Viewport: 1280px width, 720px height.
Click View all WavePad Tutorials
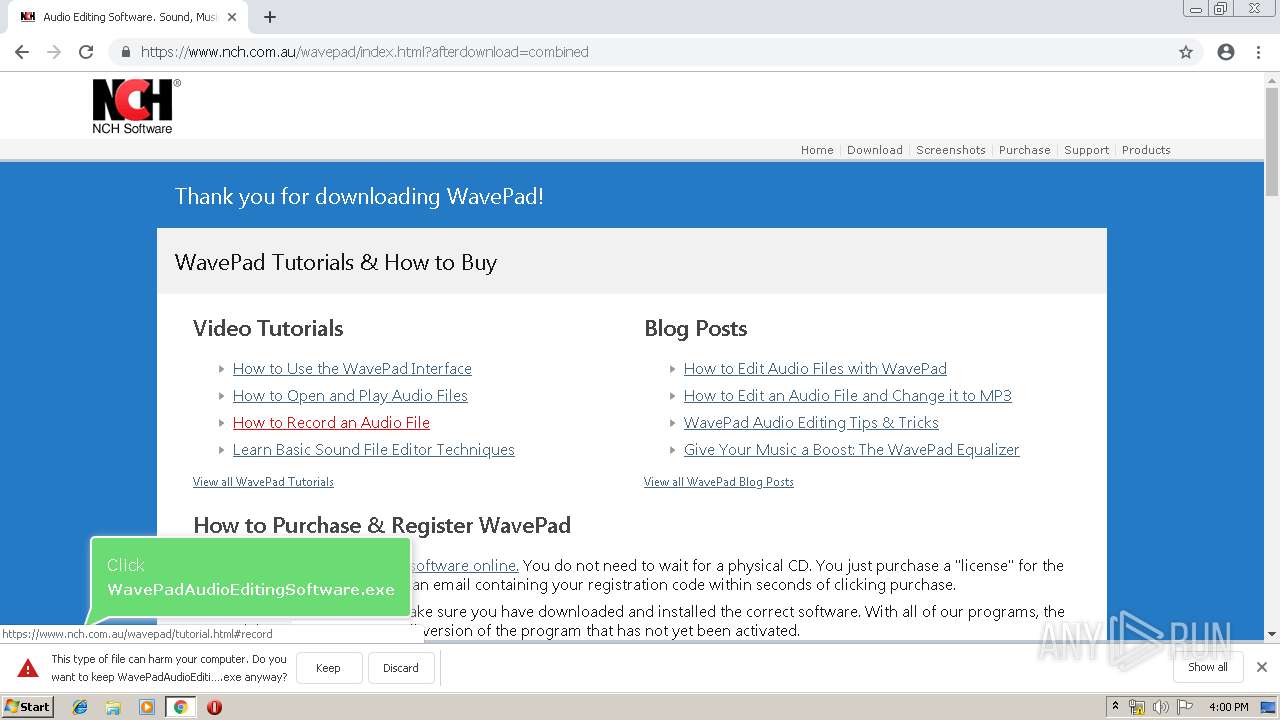pos(263,482)
